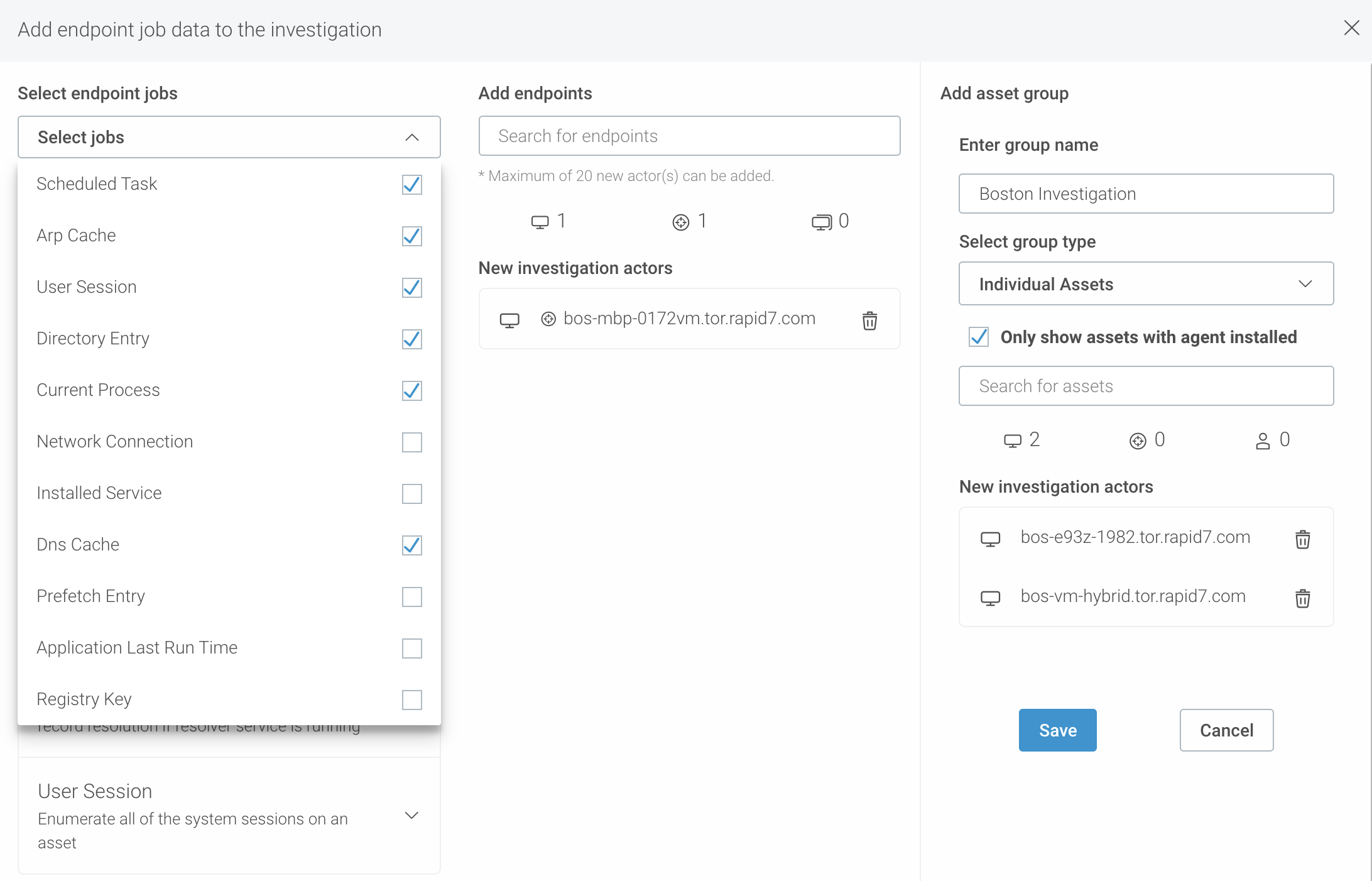Viewport: 1372px width, 881px height.
Task: Click the Cancel button
Action: 1226,730
